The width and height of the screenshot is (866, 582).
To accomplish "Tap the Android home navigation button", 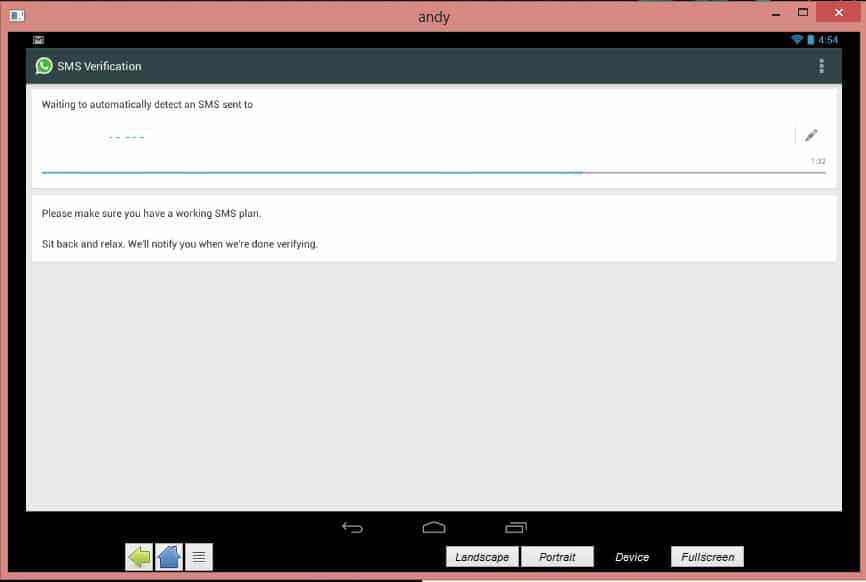I will 434,528.
